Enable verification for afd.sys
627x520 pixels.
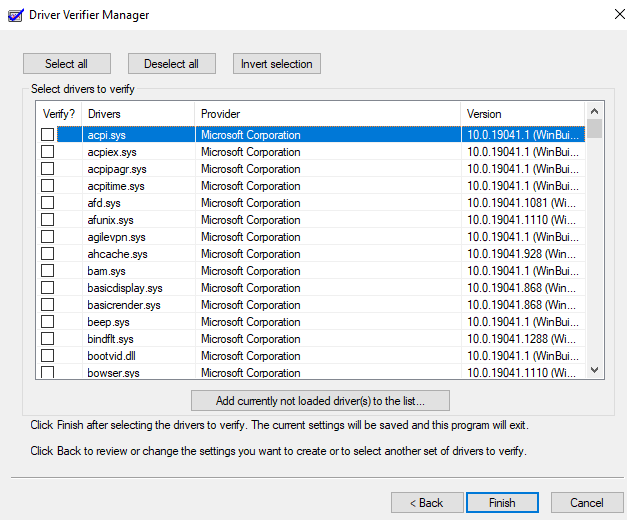coord(47,203)
